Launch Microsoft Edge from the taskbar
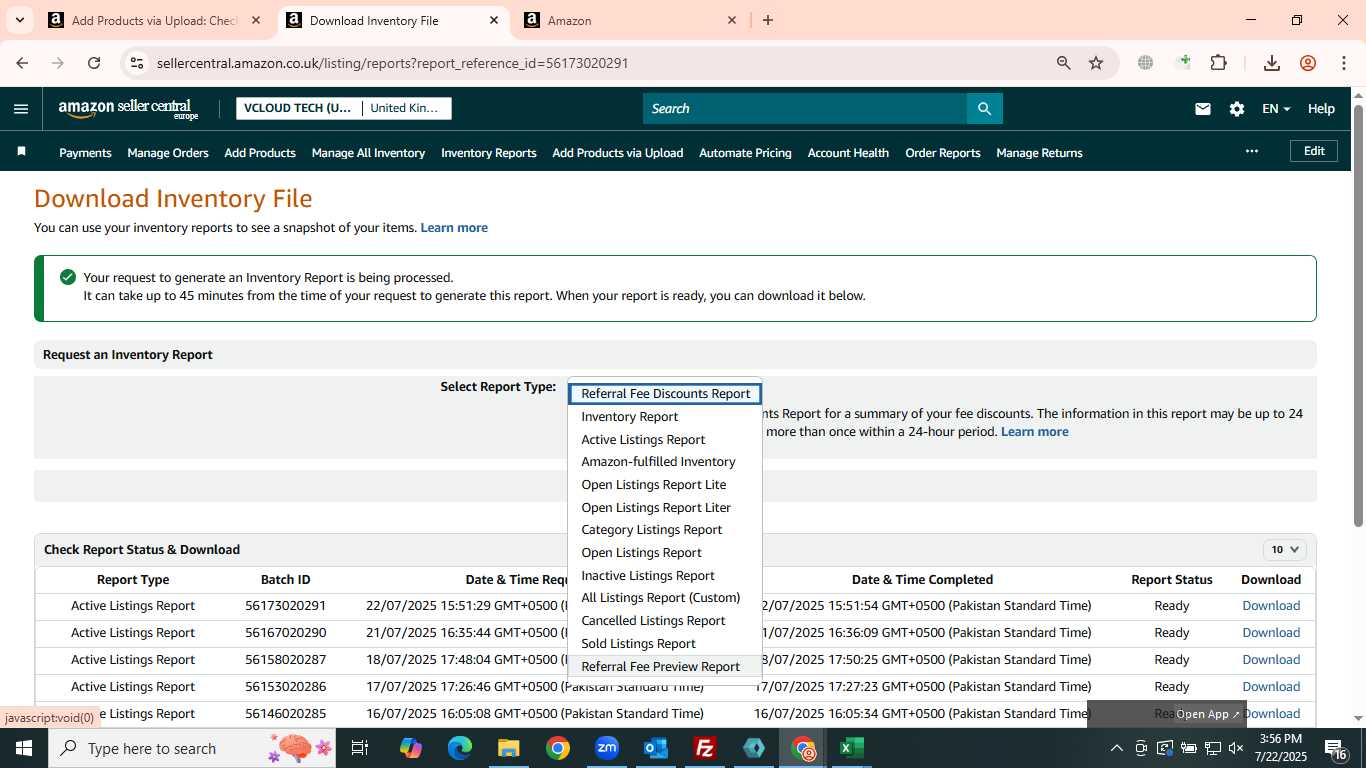 460,748
